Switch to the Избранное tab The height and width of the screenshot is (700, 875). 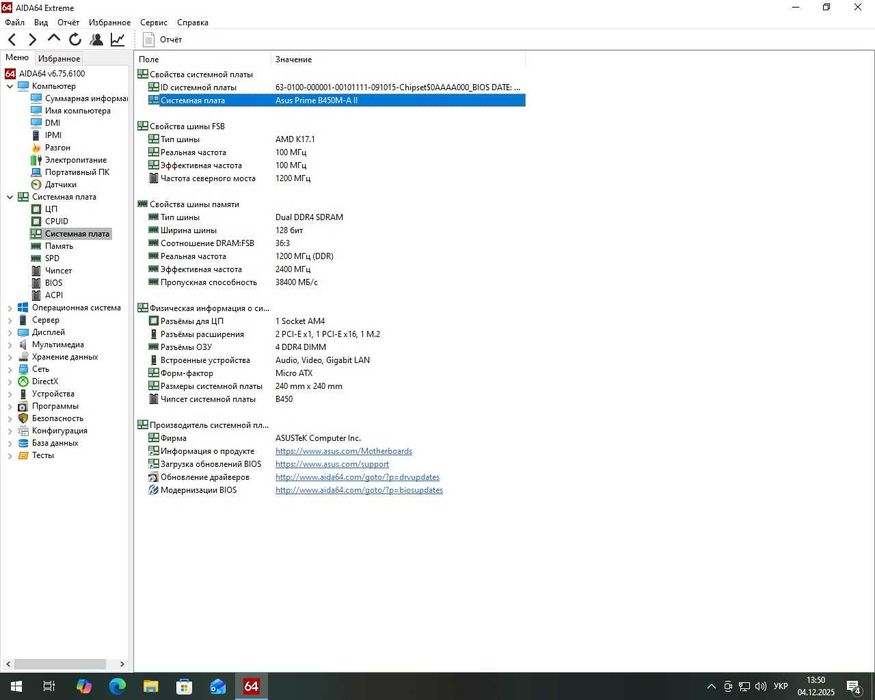coord(59,59)
